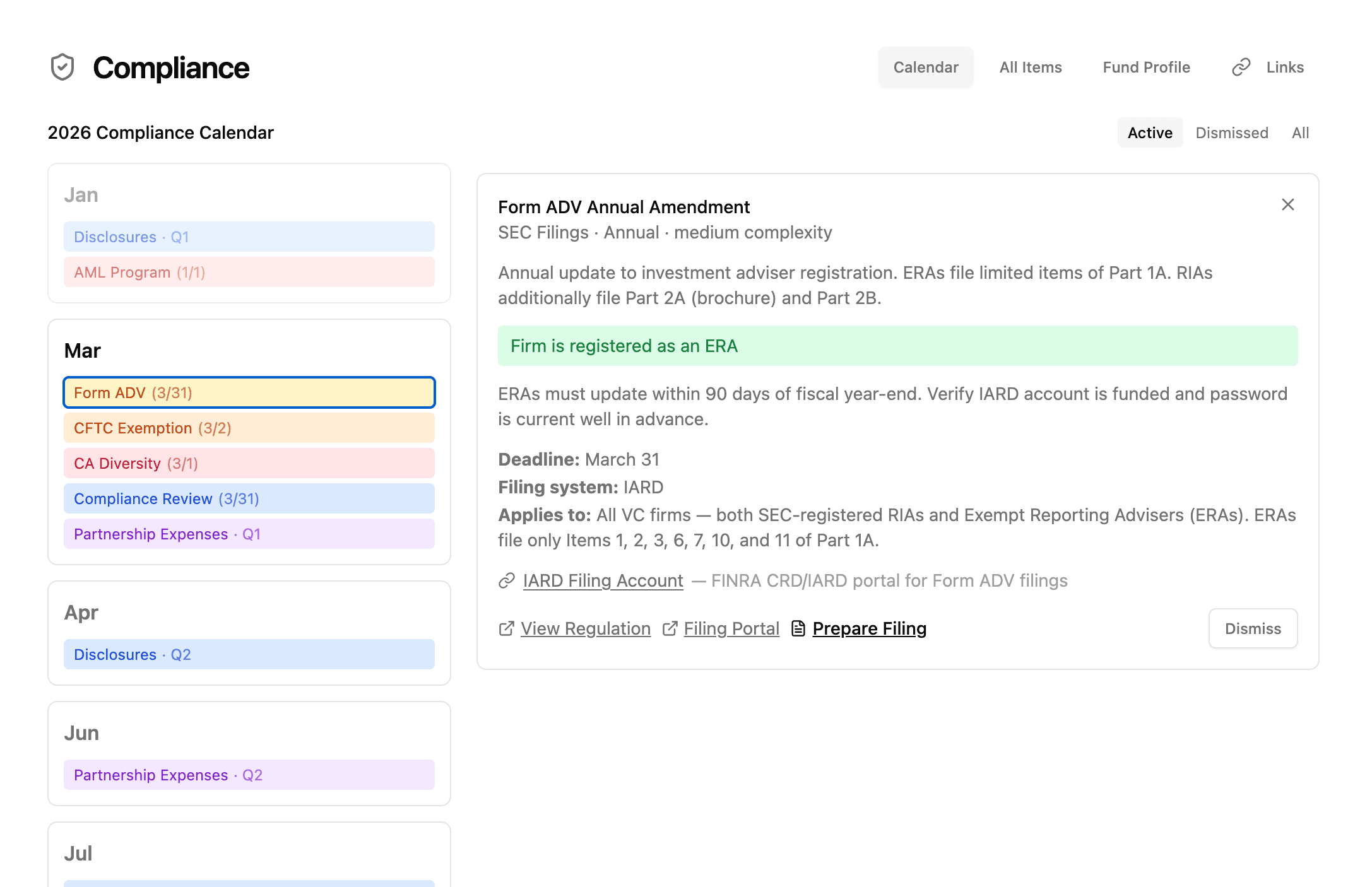Click the Compliance shield logo icon
This screenshot has height=887, width=1372.
coord(62,68)
